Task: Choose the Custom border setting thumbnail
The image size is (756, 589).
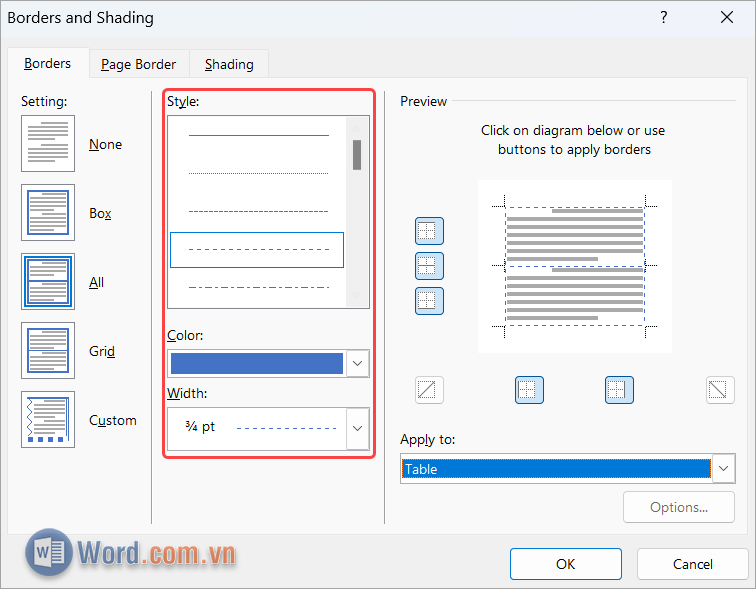Action: click(48, 419)
